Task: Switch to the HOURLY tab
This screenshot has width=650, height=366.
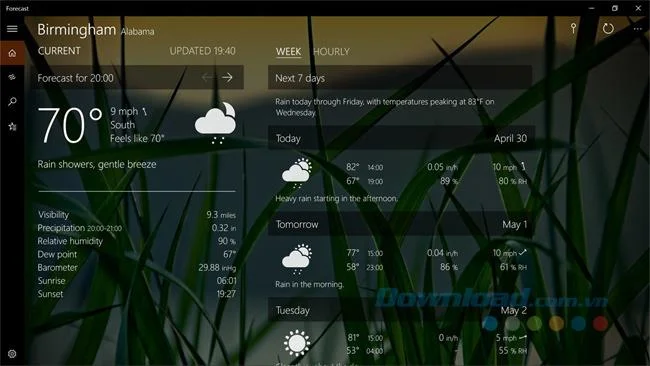Action: pyautogui.click(x=331, y=52)
